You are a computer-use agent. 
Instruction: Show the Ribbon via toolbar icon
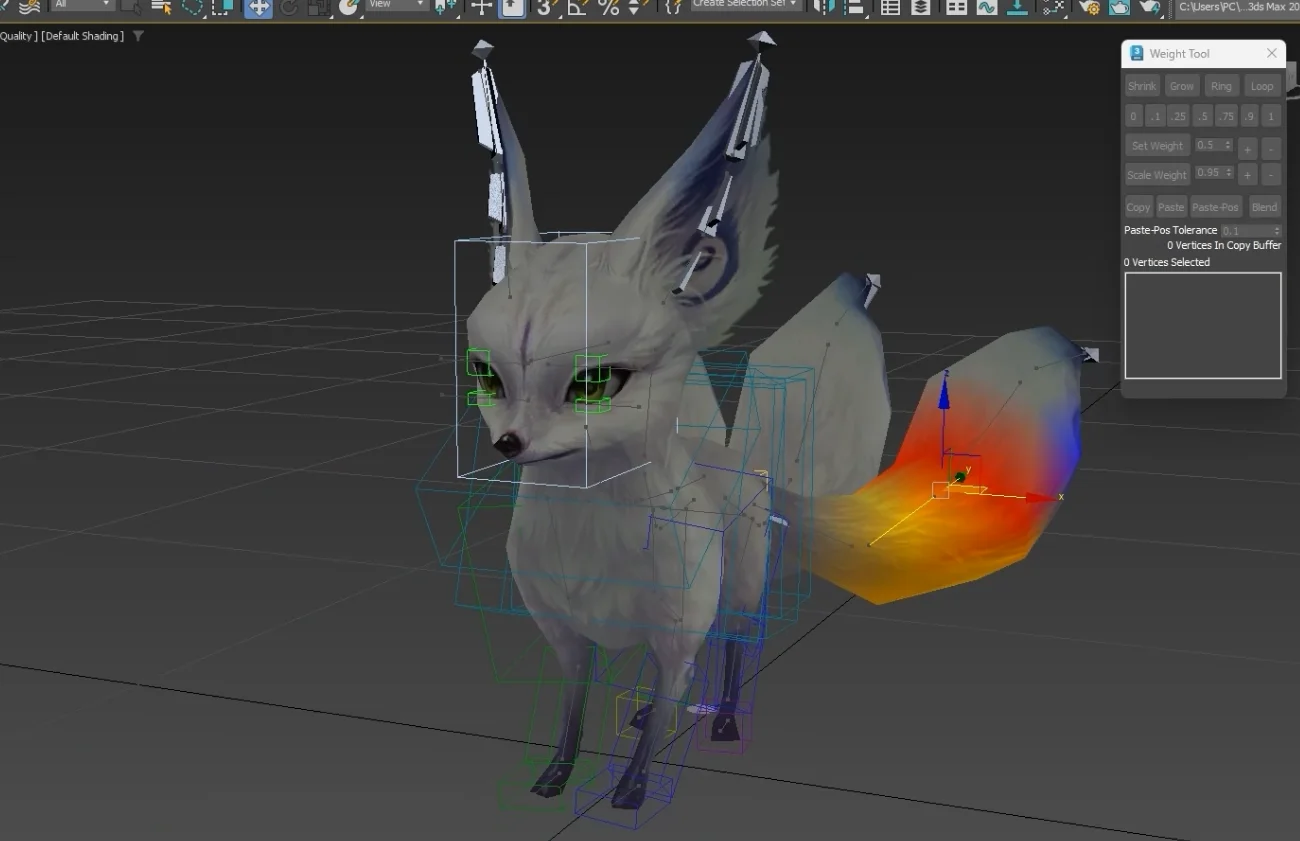pyautogui.click(x=957, y=7)
